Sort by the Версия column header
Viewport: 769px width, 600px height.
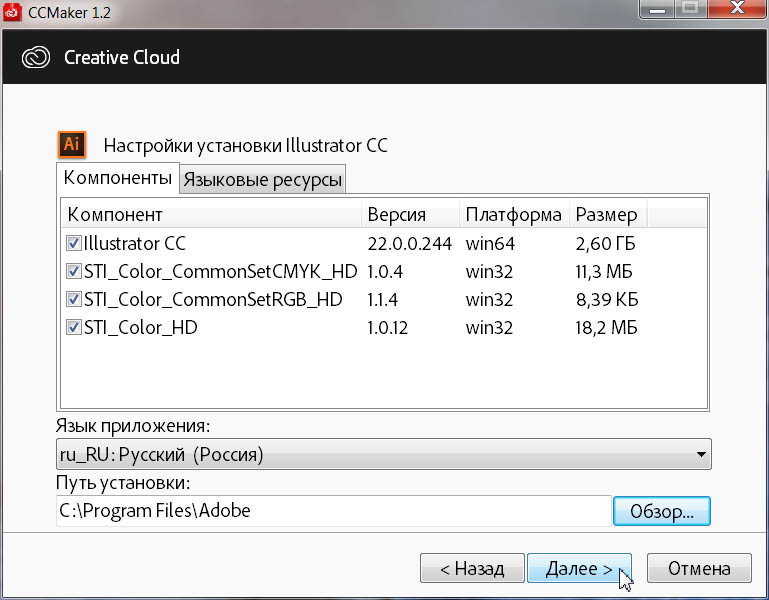[411, 214]
